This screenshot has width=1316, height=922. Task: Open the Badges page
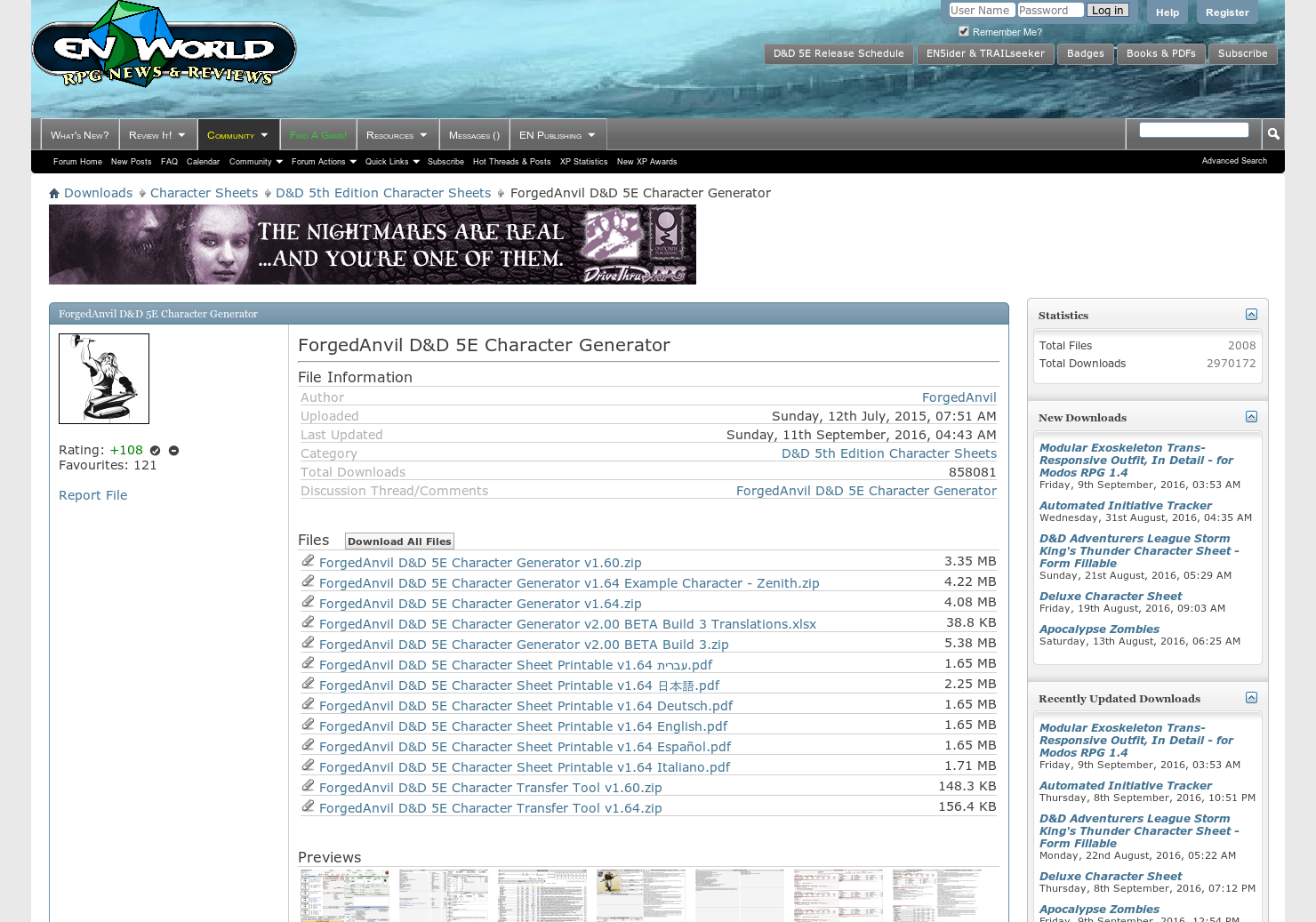[1085, 54]
